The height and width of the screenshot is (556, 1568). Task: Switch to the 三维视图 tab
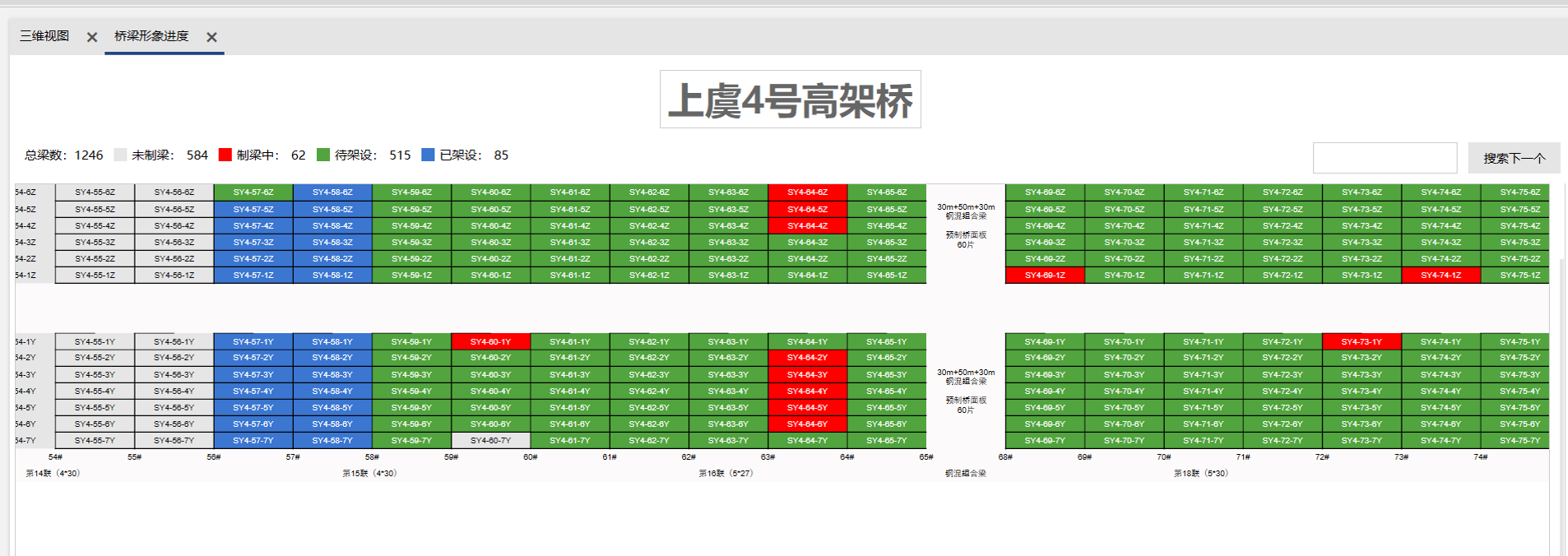[x=44, y=36]
